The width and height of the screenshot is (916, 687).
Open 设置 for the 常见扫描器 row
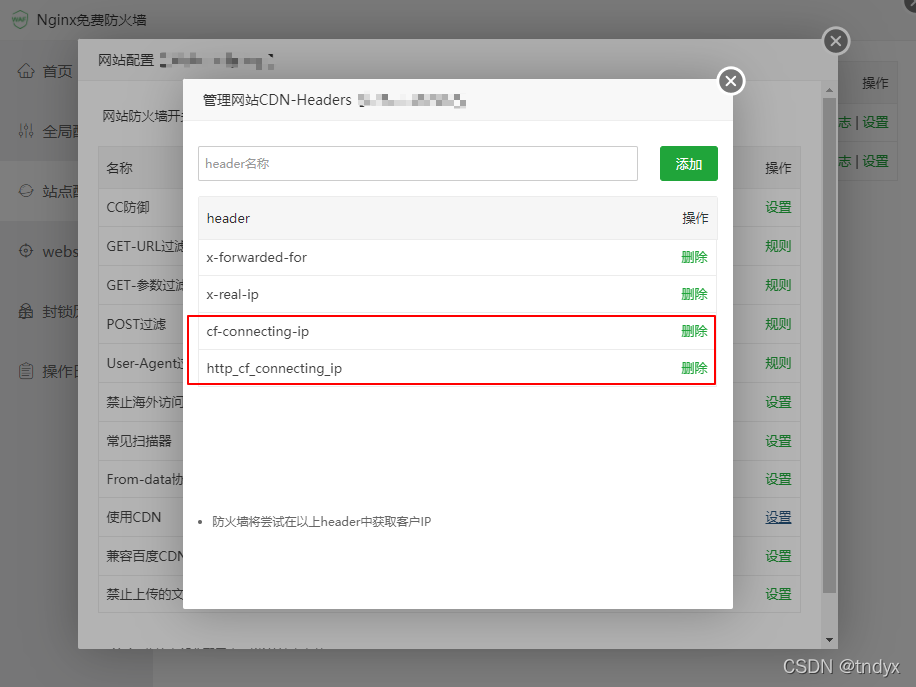(778, 441)
